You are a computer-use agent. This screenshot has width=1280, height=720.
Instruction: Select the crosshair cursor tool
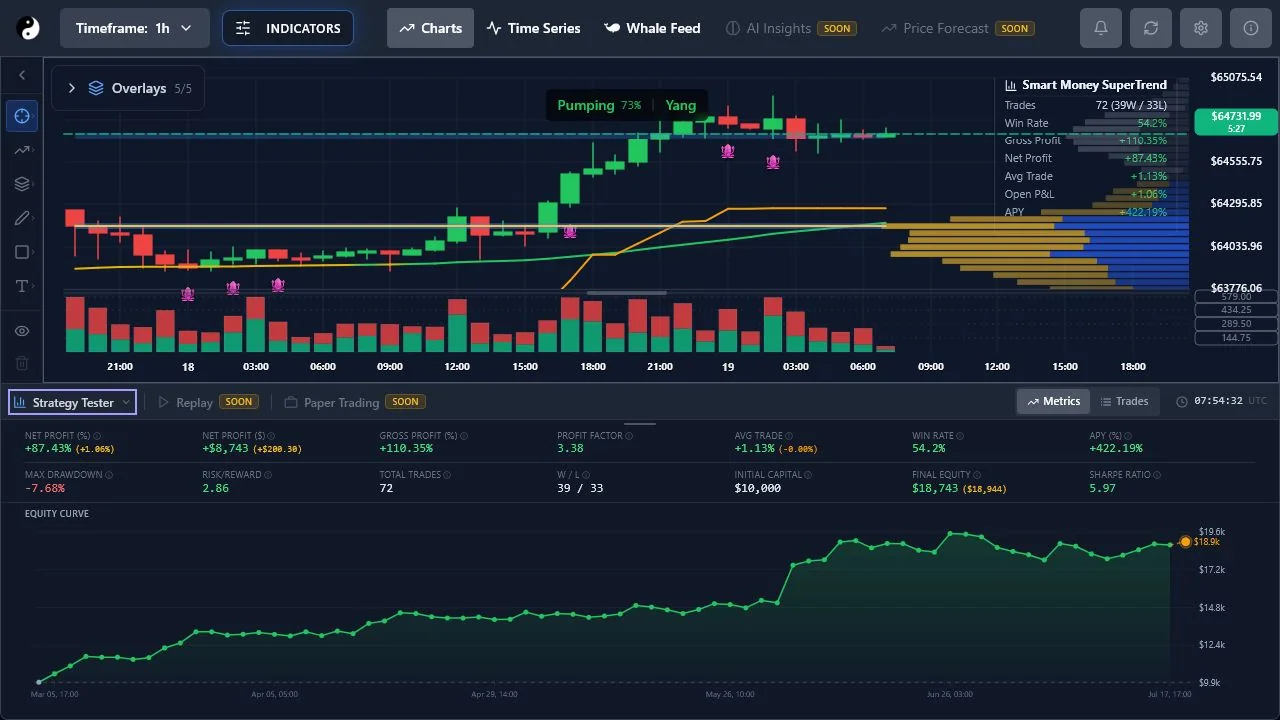coord(22,116)
